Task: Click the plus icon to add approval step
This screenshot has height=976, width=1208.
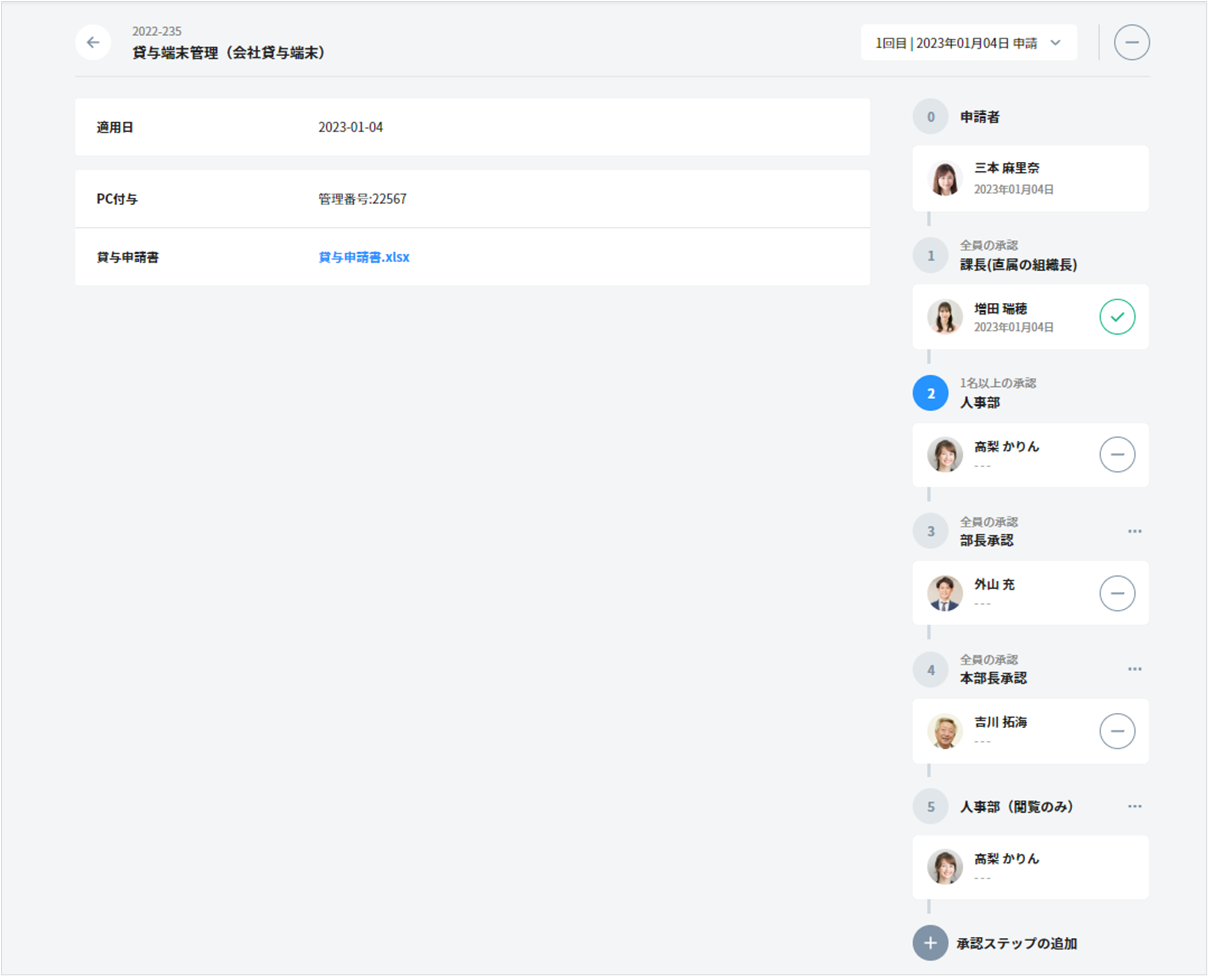Action: tap(930, 943)
